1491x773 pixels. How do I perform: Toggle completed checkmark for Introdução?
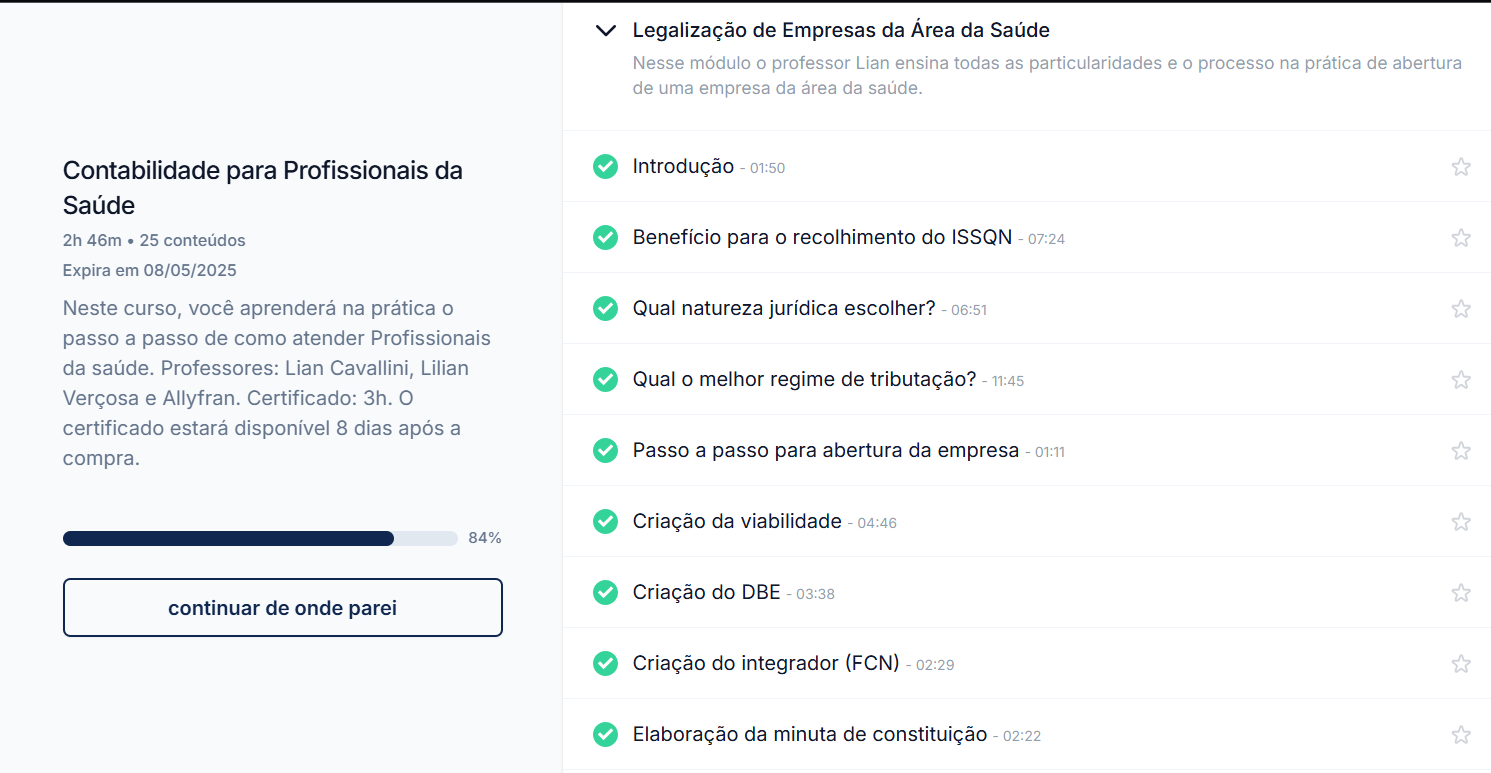pyautogui.click(x=605, y=167)
